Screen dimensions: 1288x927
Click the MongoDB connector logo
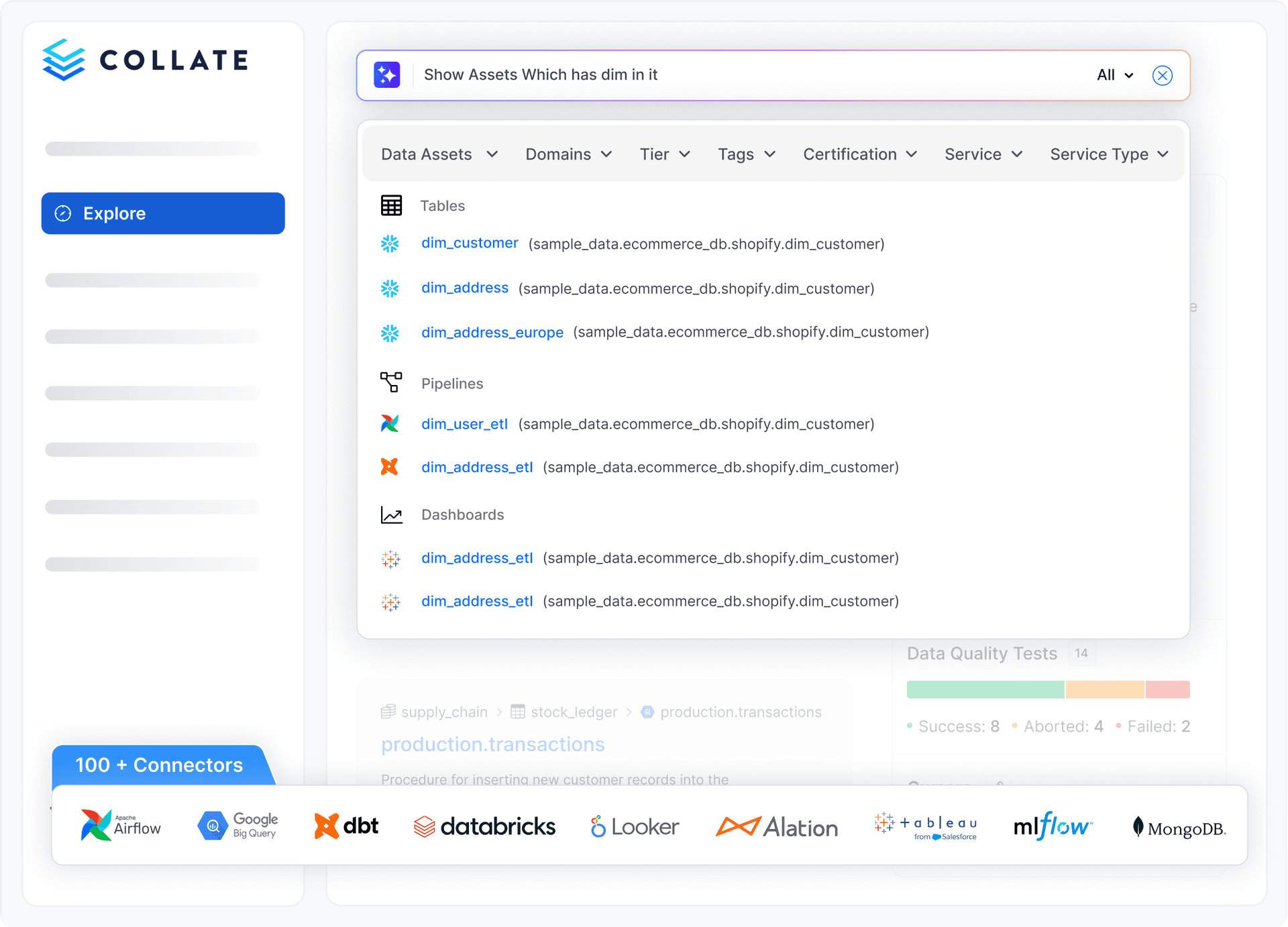[x=1179, y=828]
